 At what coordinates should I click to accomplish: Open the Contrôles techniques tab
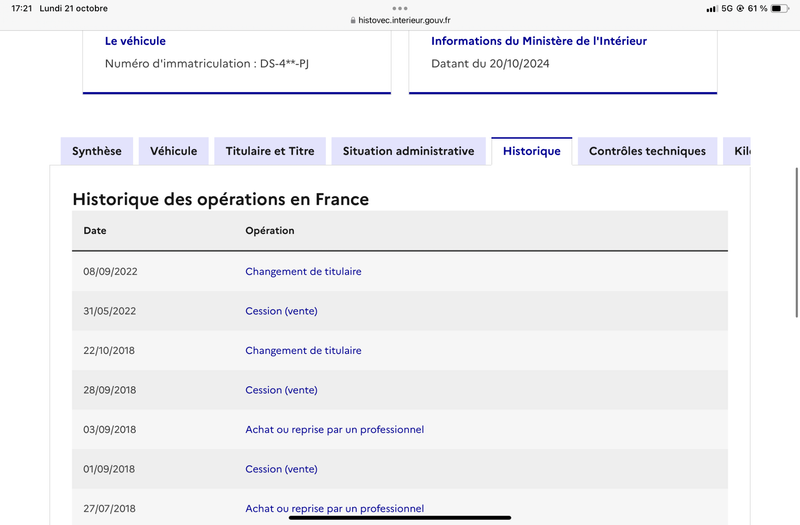pyautogui.click(x=647, y=151)
